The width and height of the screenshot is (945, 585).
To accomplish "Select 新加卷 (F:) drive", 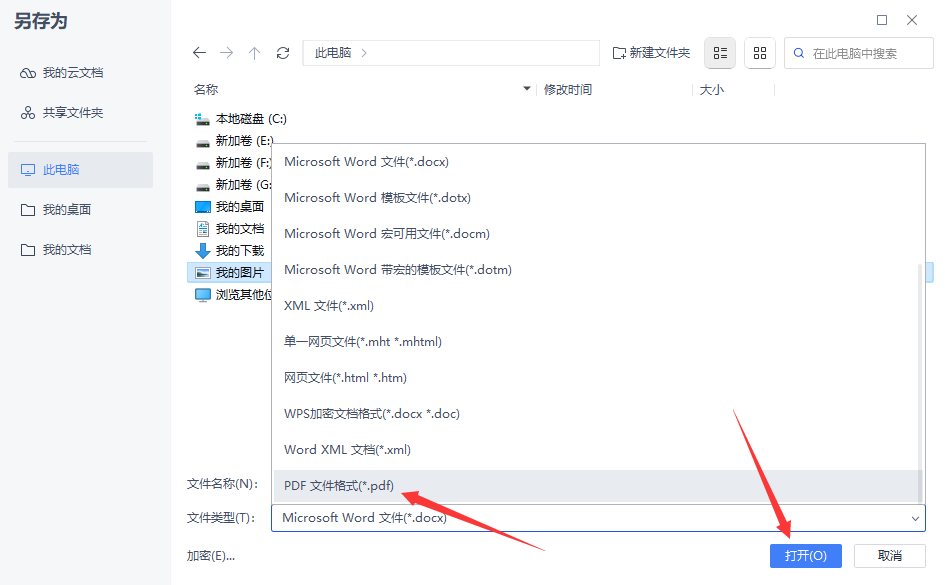I will tap(243, 163).
